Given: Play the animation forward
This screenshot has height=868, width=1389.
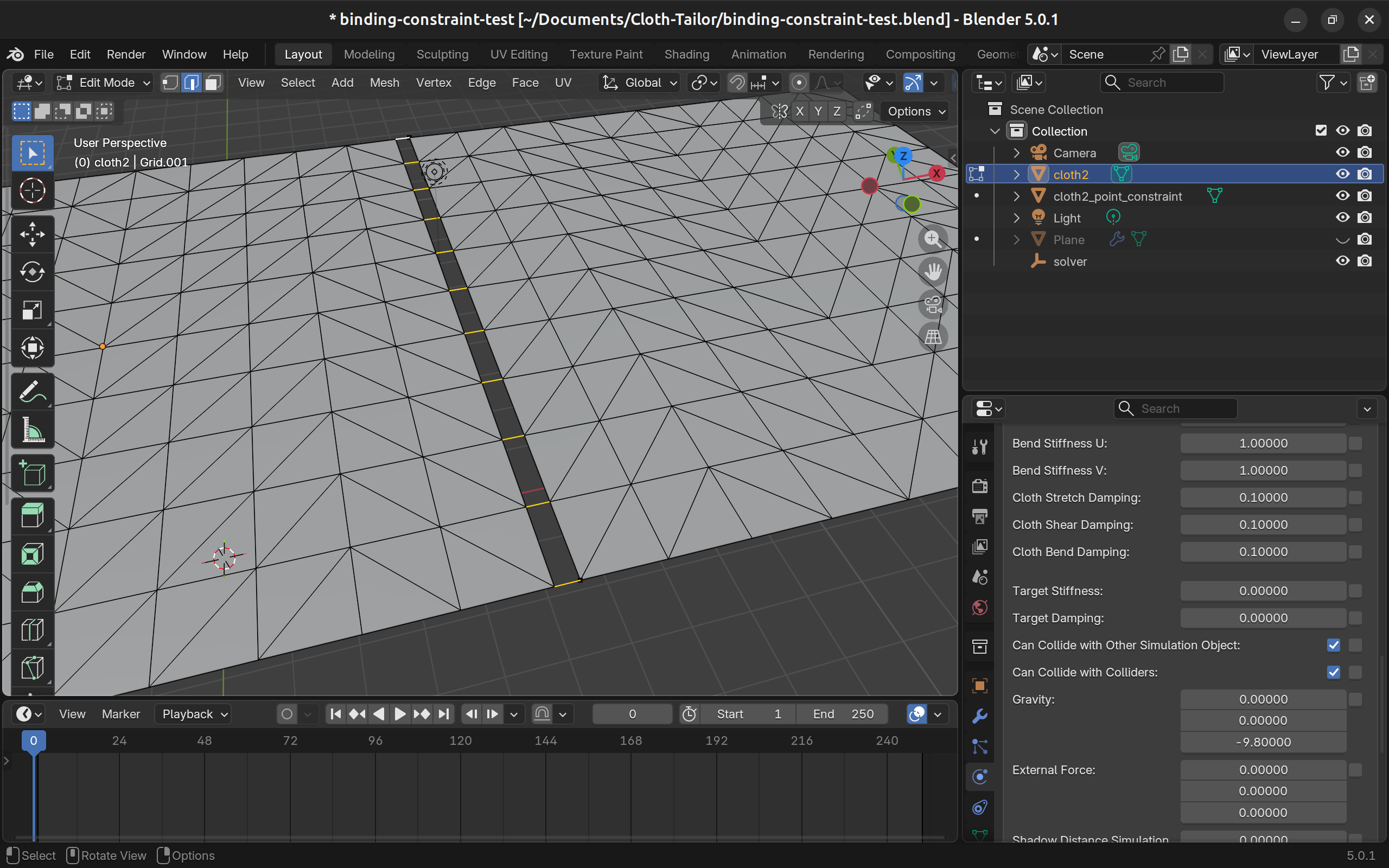Looking at the screenshot, I should pyautogui.click(x=400, y=714).
